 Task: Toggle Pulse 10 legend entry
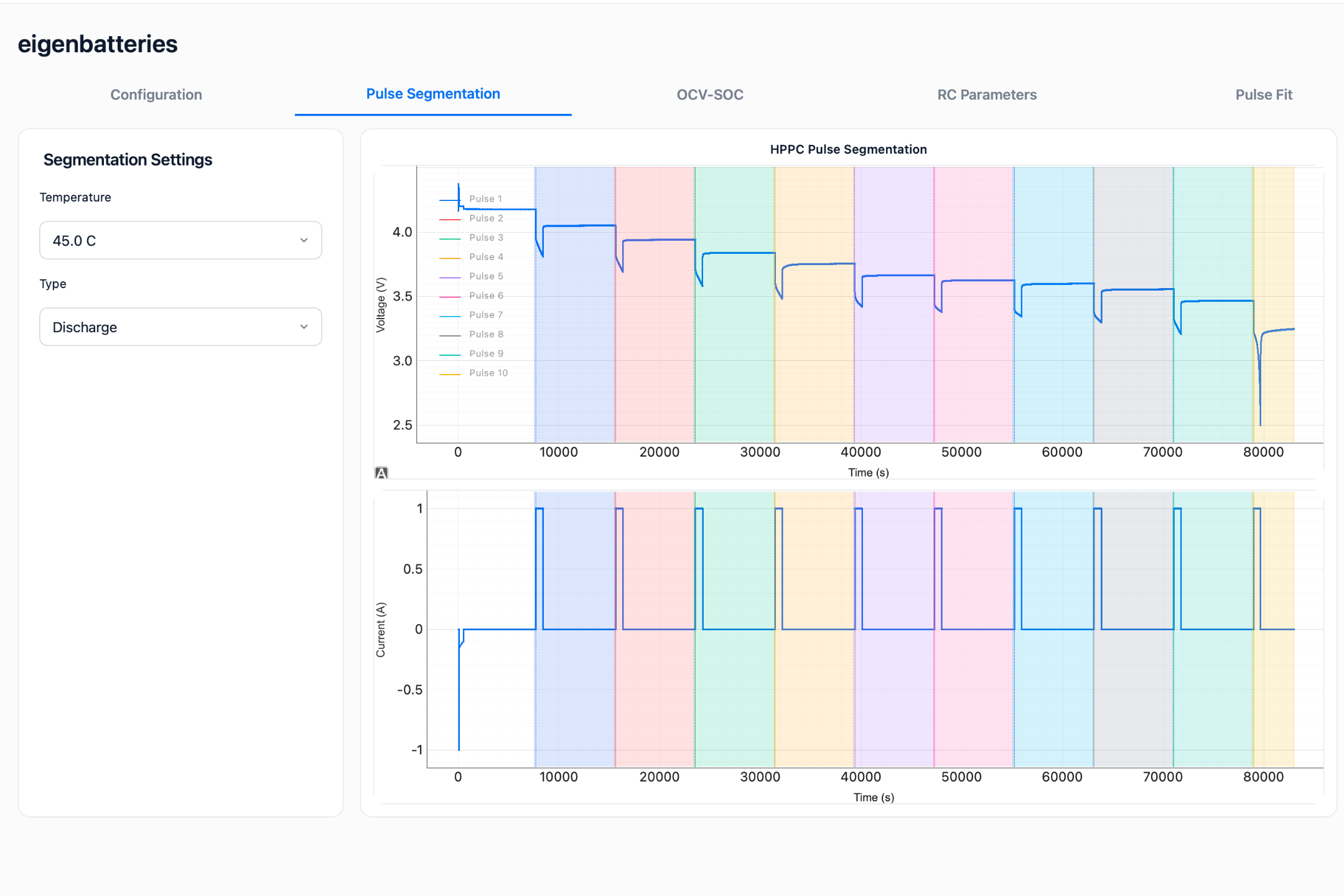pos(474,373)
